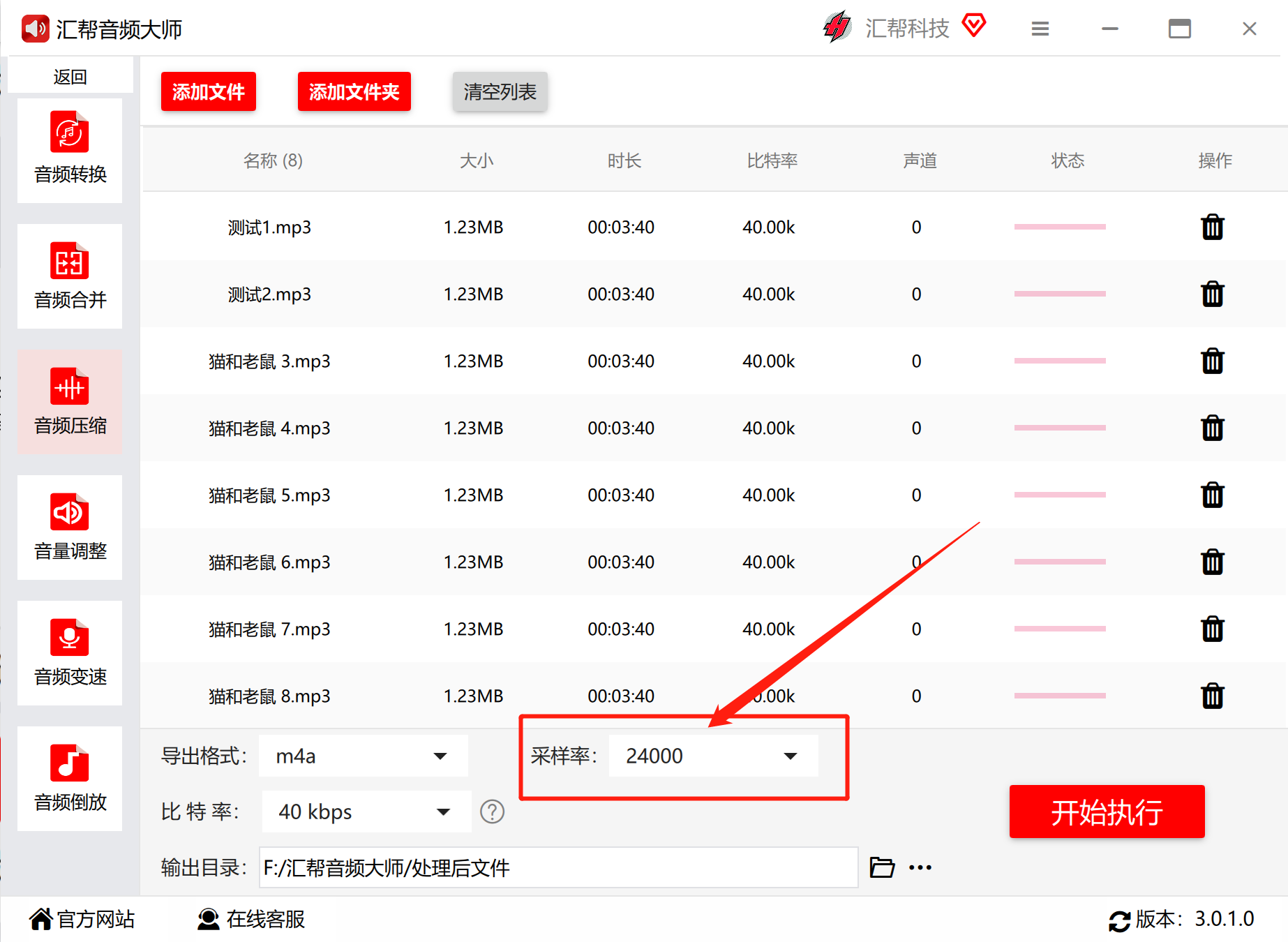Go back with 返回 button
Screen dimensions: 1288x942
[70, 77]
